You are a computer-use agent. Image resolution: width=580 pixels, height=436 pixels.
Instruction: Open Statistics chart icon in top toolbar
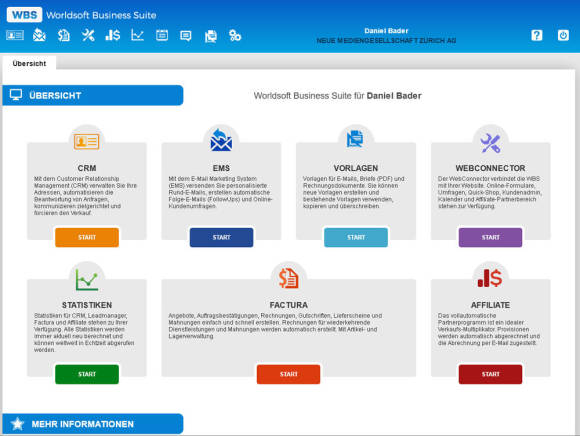(137, 36)
